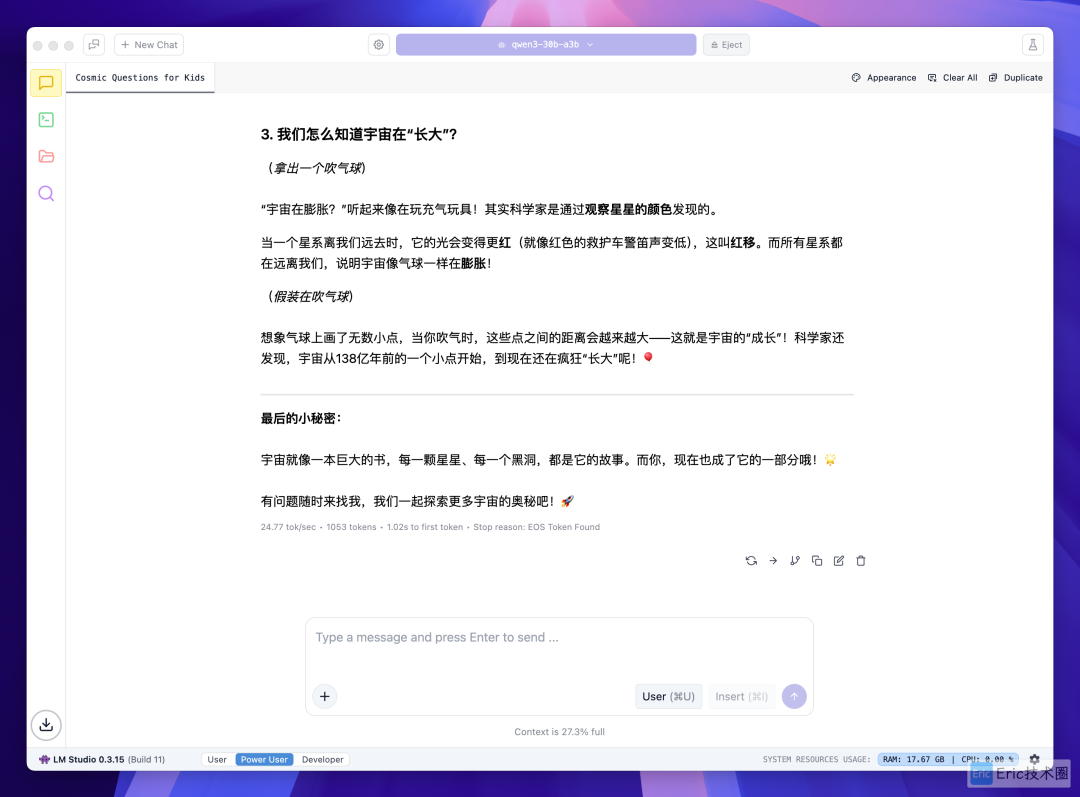Screen dimensions: 1080x797
Task: Select User mode in status bar
Action: (217, 759)
